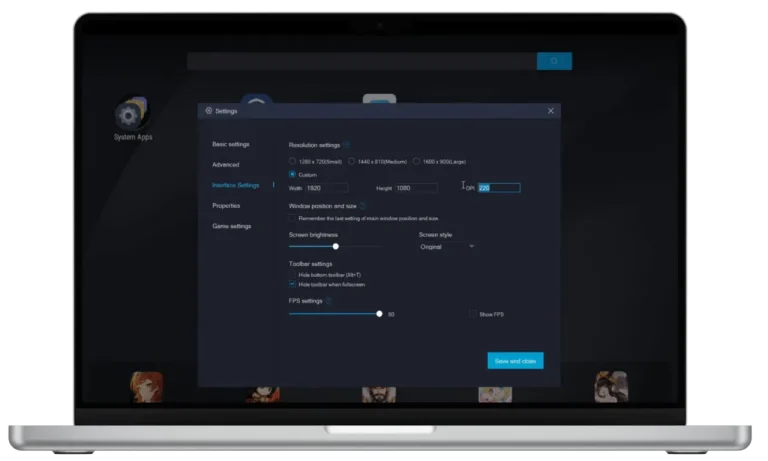Click the Height input field
768x461 pixels.
click(x=416, y=188)
